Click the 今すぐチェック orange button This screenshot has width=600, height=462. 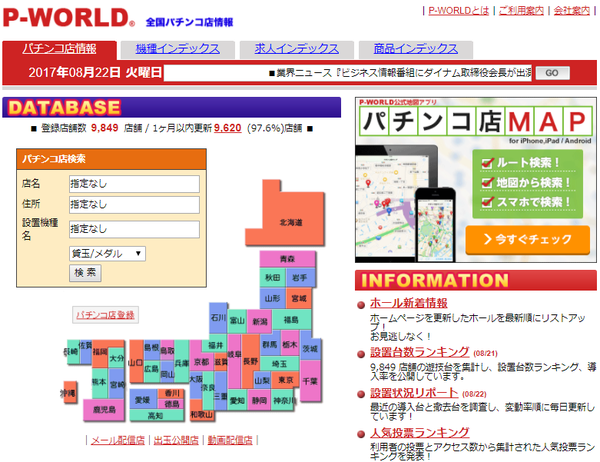pos(527,240)
